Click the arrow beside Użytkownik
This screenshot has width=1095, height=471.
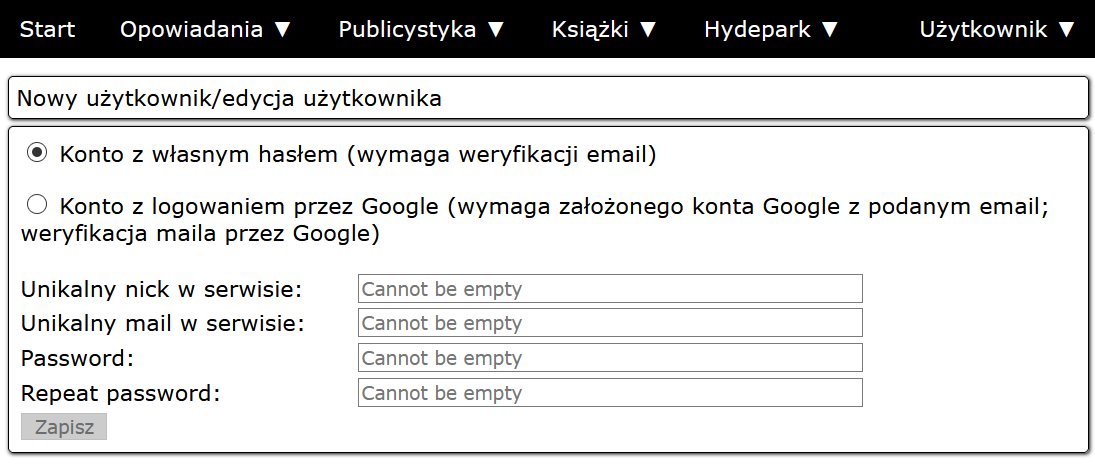coord(1067,30)
